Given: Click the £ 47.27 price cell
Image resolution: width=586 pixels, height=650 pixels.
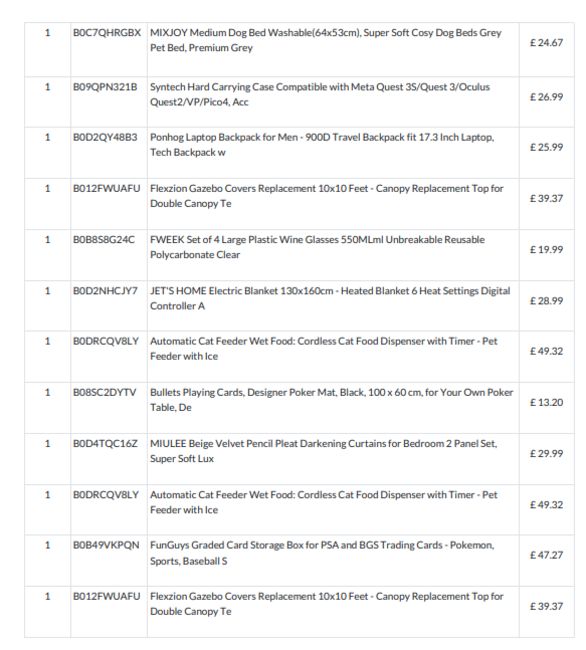Looking at the screenshot, I should pyautogui.click(x=546, y=555).
